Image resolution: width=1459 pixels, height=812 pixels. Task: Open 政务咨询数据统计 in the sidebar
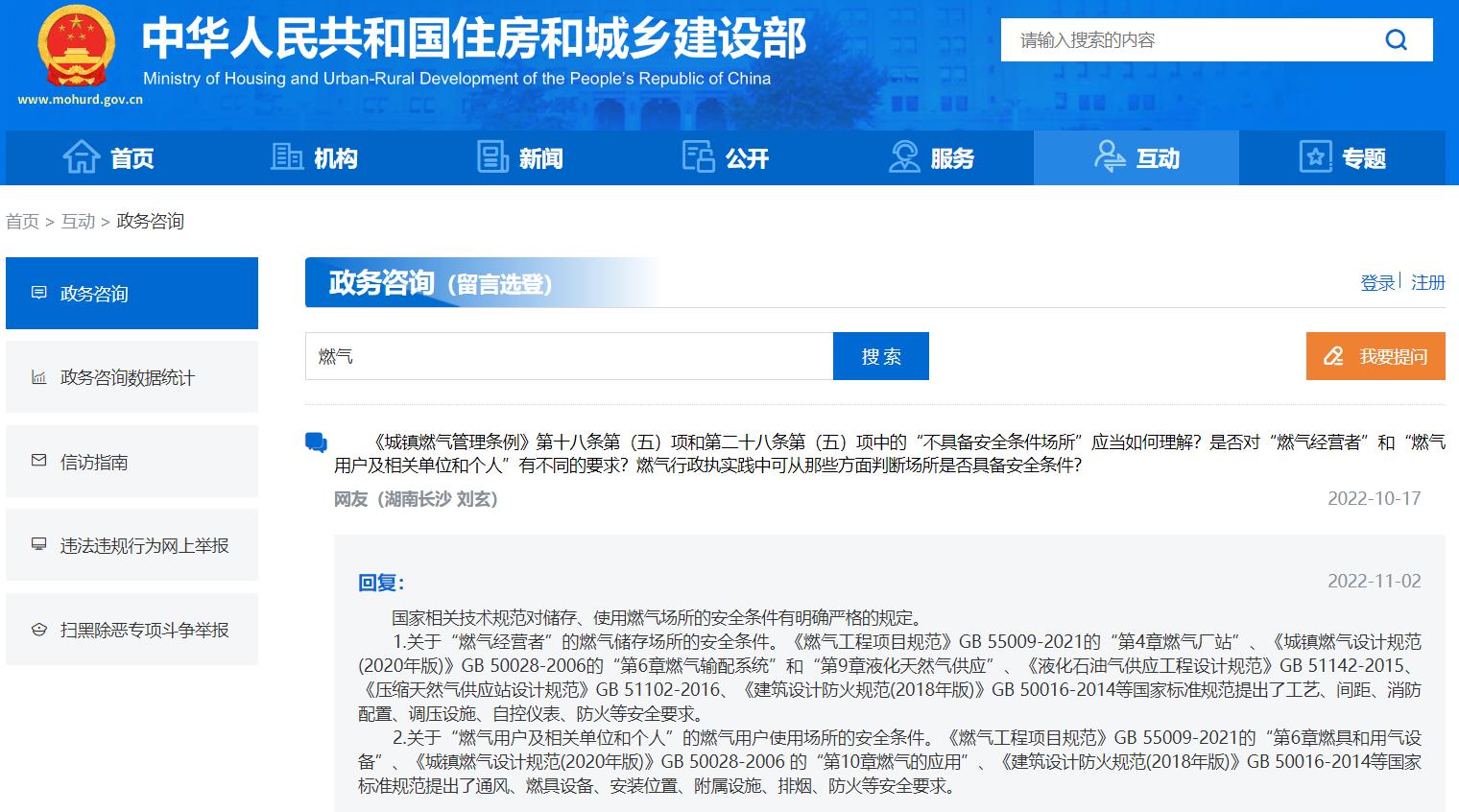[132, 377]
